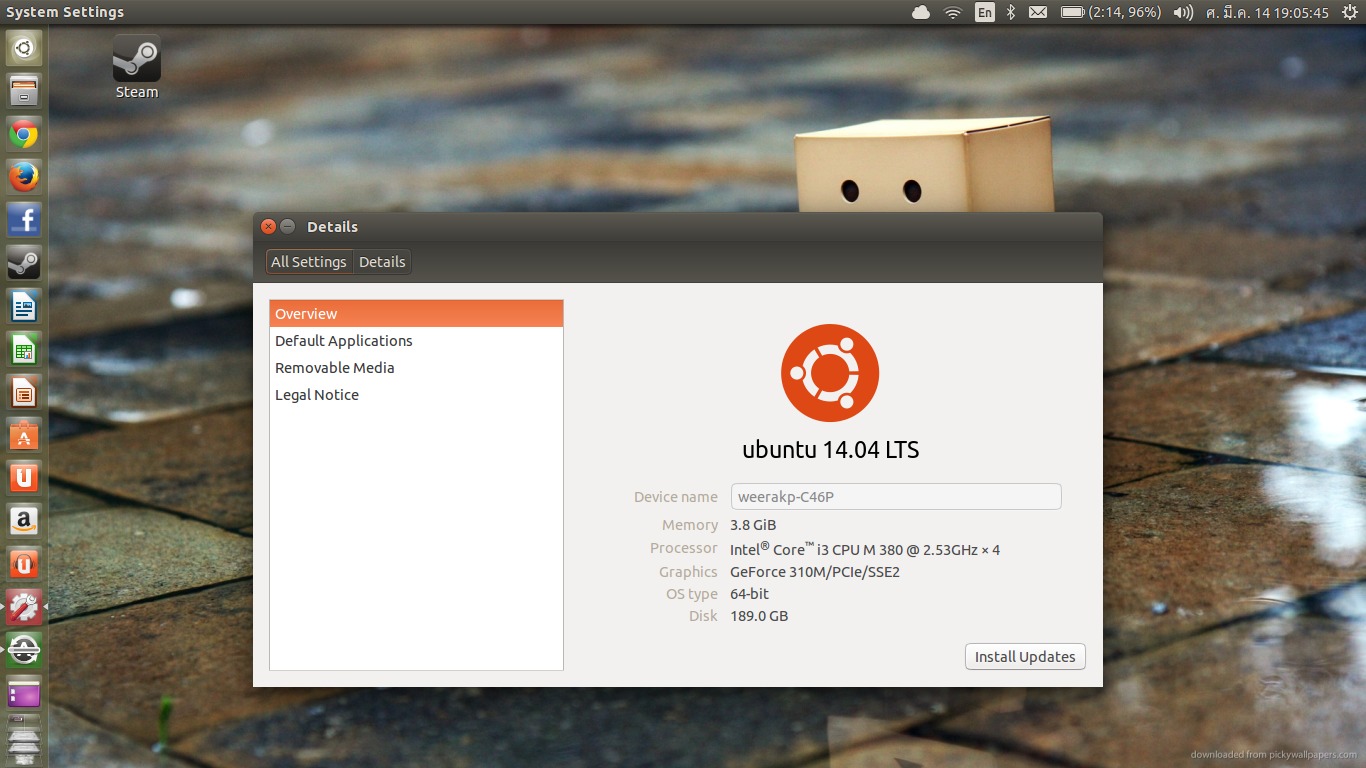This screenshot has width=1366, height=768.
Task: Select Overview in the Details sidebar
Action: click(x=416, y=314)
